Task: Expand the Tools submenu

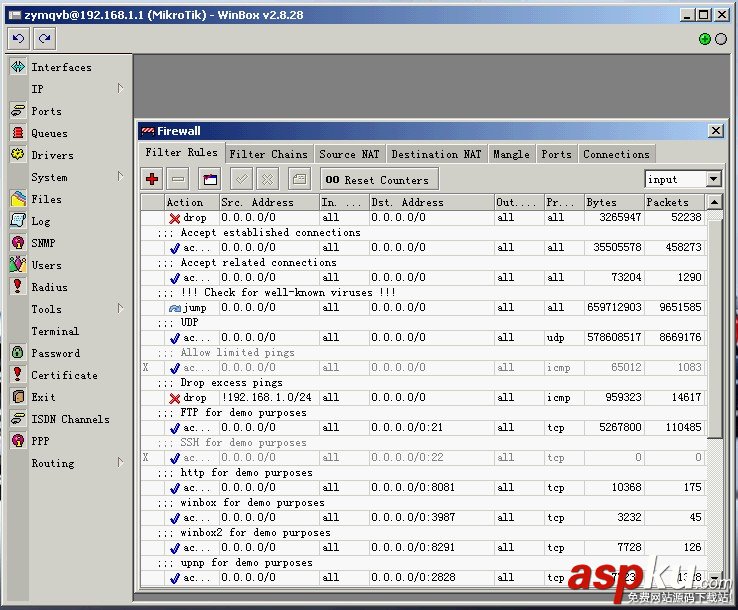Action: 120,309
